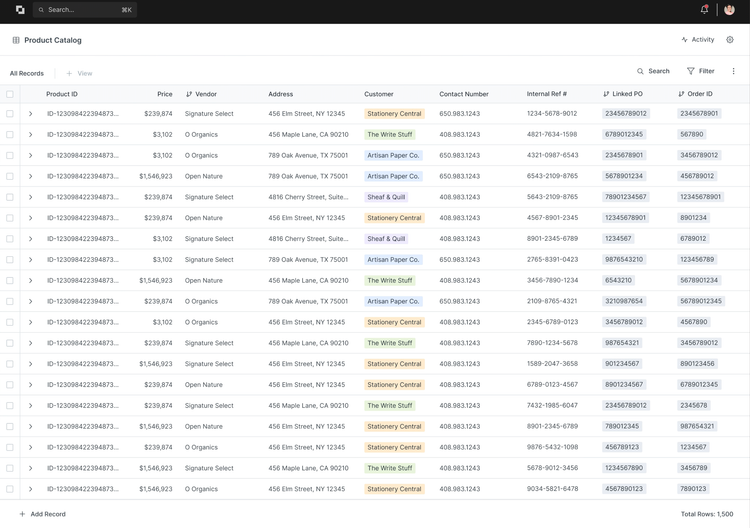Check the row with ref 6543-2109-8765
Viewport: 750px width, 528px height.
click(10, 176)
